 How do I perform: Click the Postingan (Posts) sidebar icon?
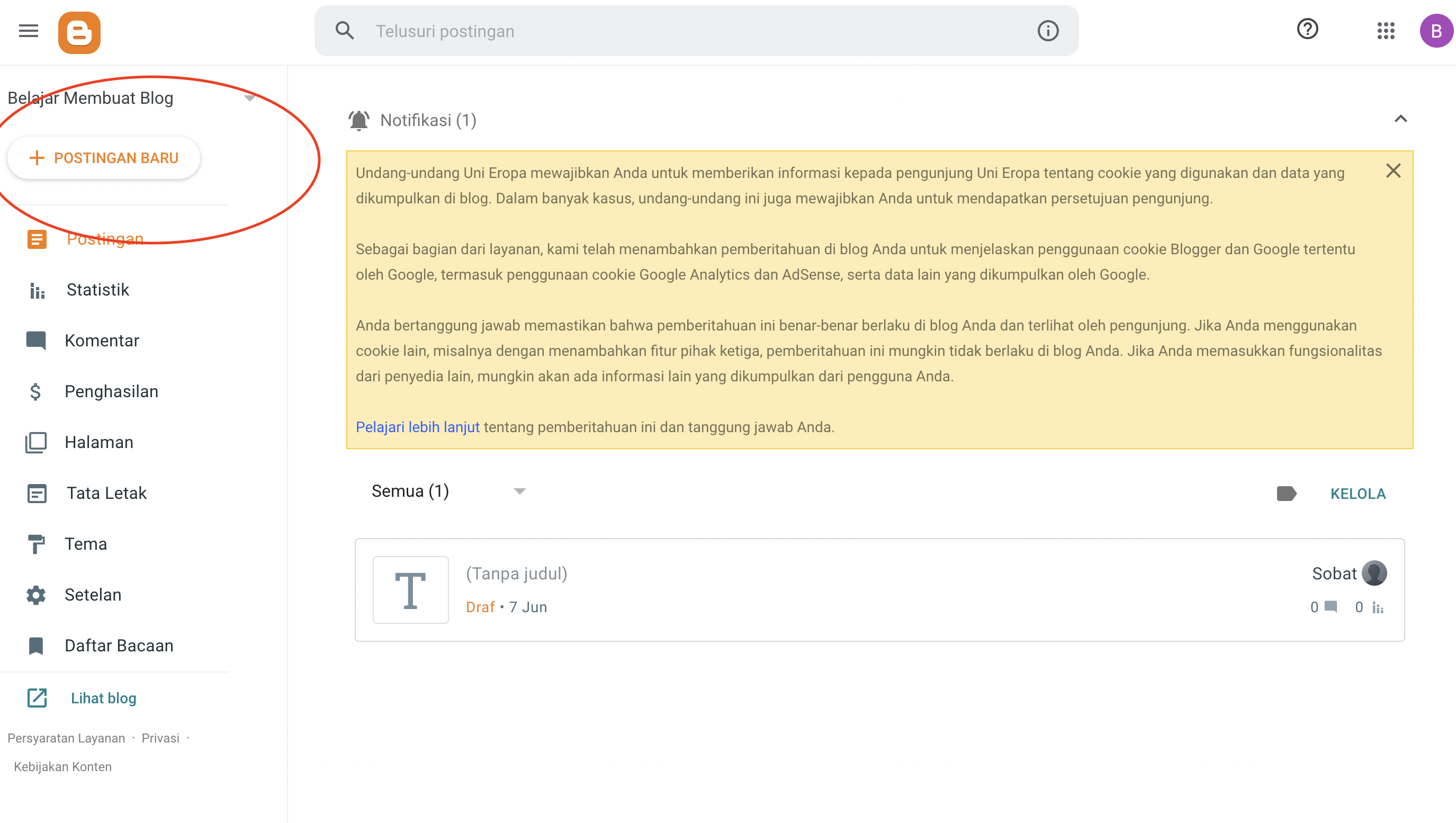pyautogui.click(x=36, y=238)
